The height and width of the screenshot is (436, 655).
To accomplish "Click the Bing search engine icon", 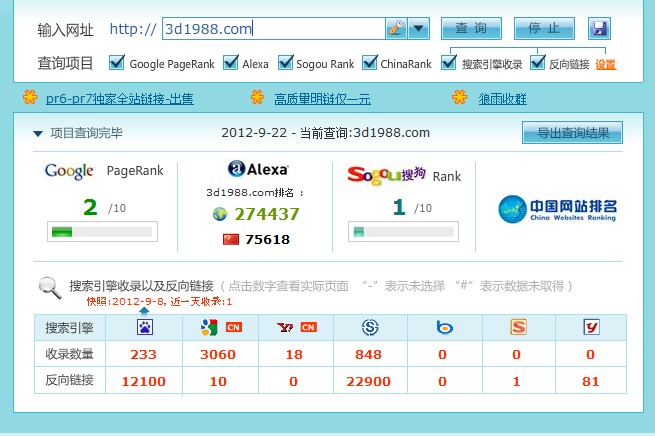I will [444, 327].
